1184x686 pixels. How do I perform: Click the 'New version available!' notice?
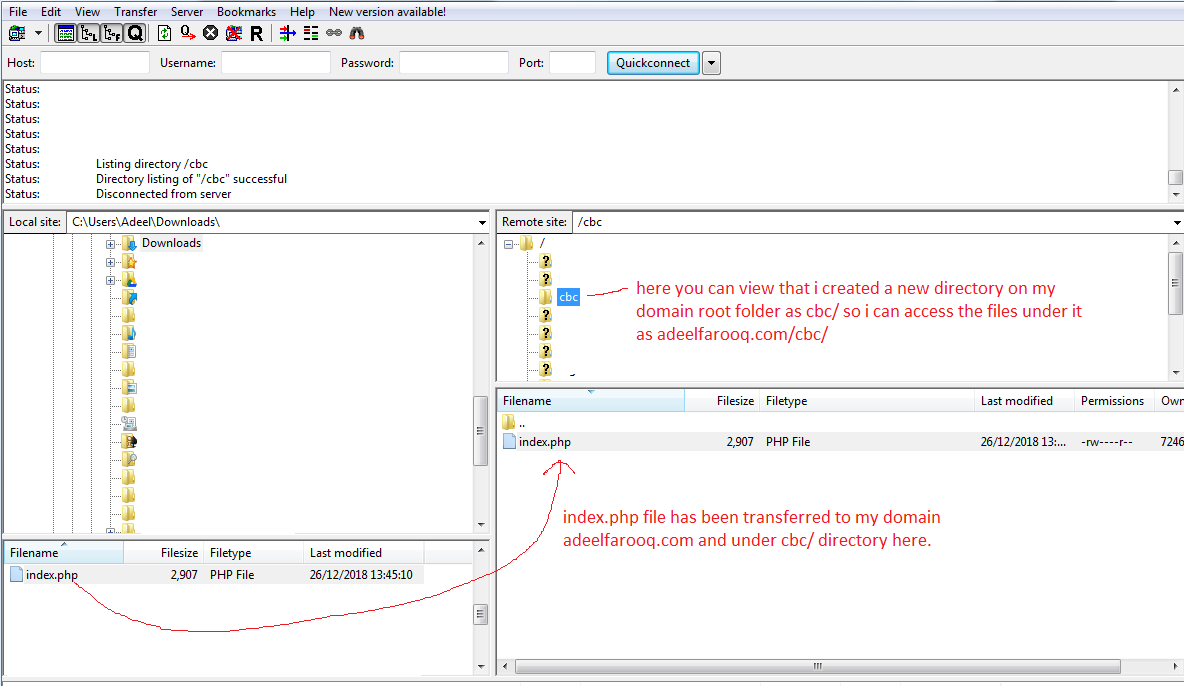click(387, 12)
